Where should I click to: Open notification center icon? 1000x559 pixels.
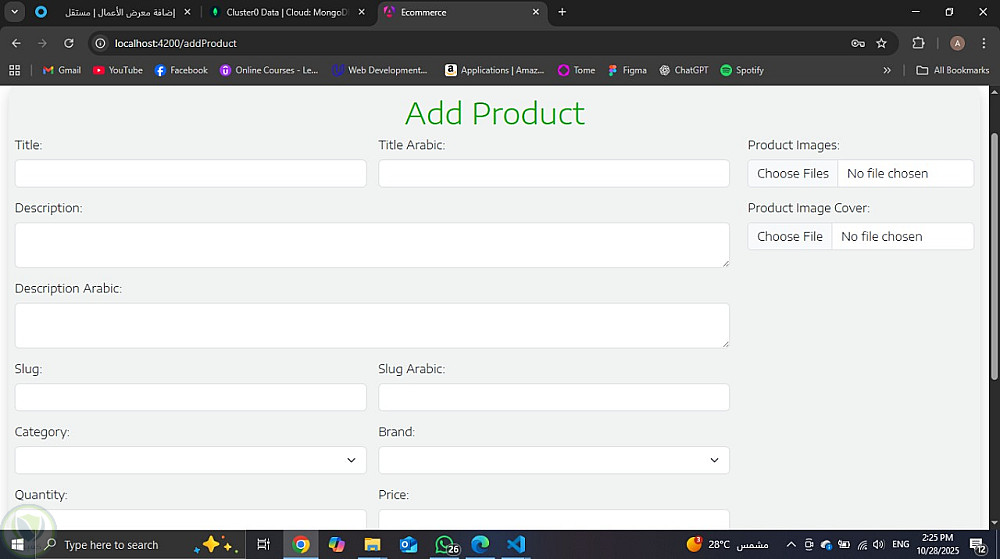978,545
